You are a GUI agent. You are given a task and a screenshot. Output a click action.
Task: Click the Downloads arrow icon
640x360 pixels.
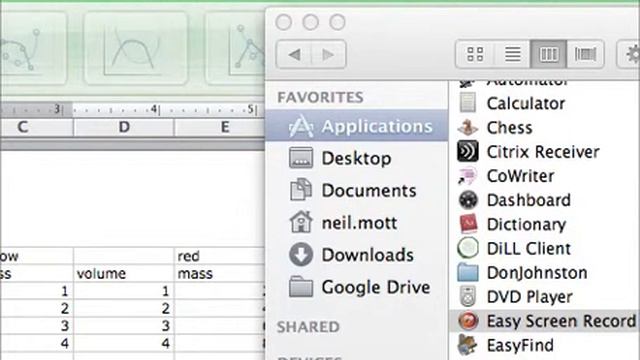[301, 254]
